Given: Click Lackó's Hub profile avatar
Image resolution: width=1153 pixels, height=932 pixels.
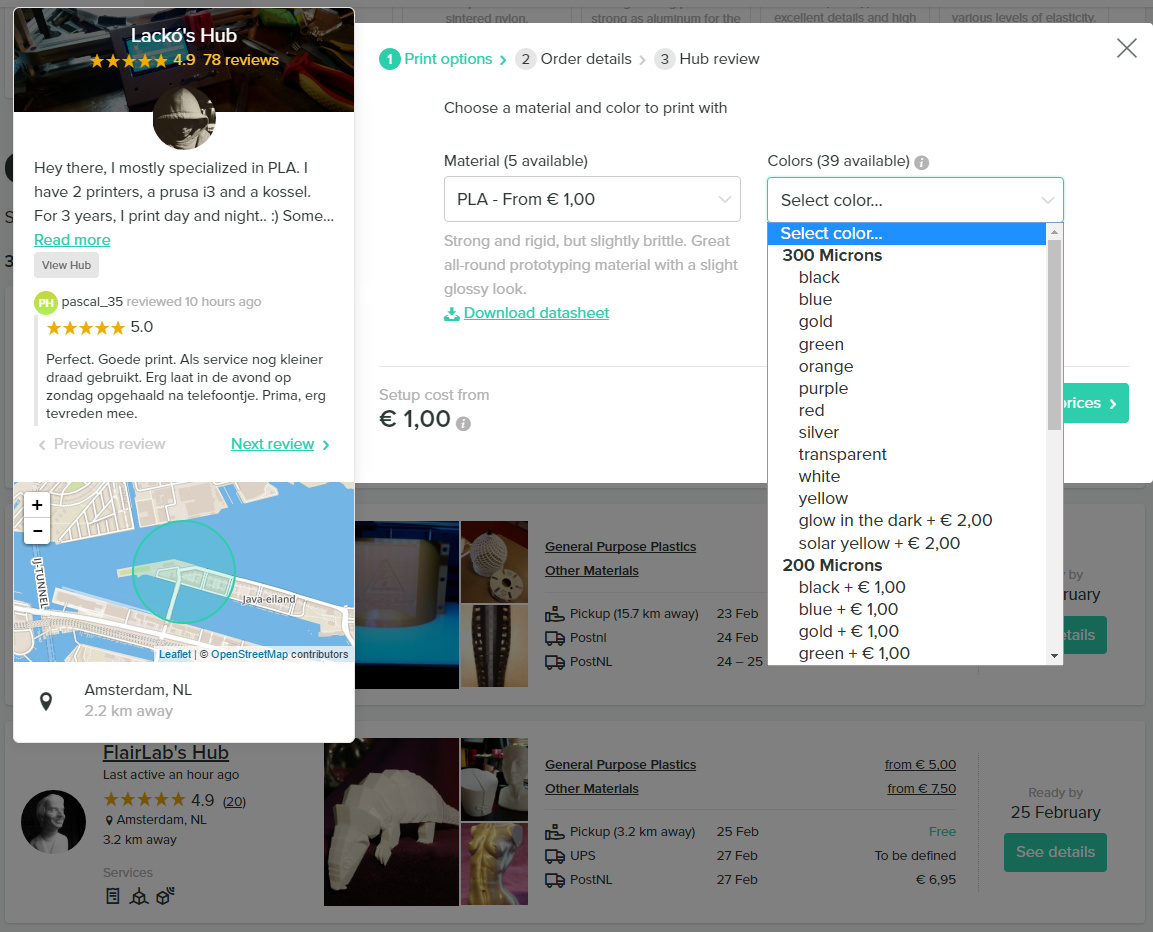Looking at the screenshot, I should (183, 118).
